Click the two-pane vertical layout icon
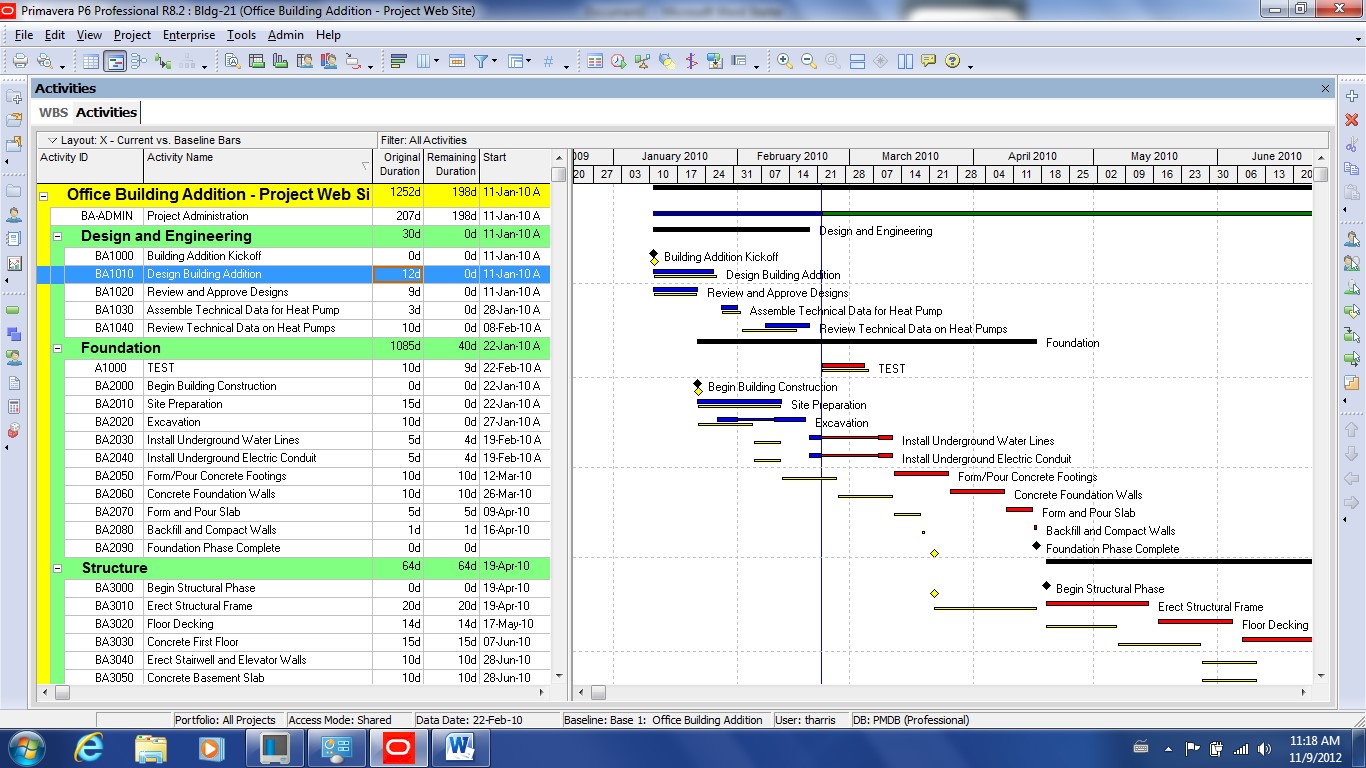This screenshot has width=1366, height=768. 905,61
